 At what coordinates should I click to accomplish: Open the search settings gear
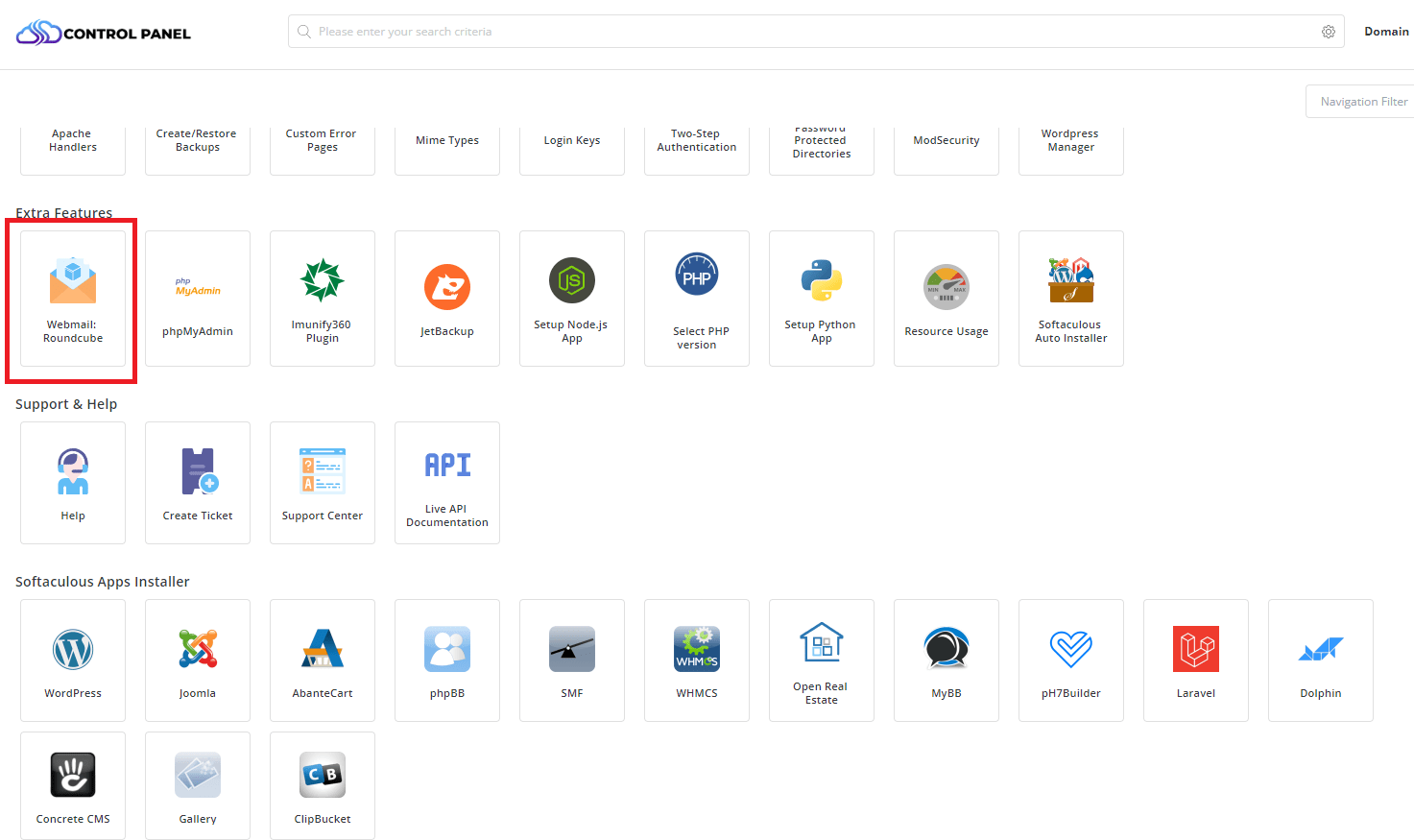[x=1329, y=31]
